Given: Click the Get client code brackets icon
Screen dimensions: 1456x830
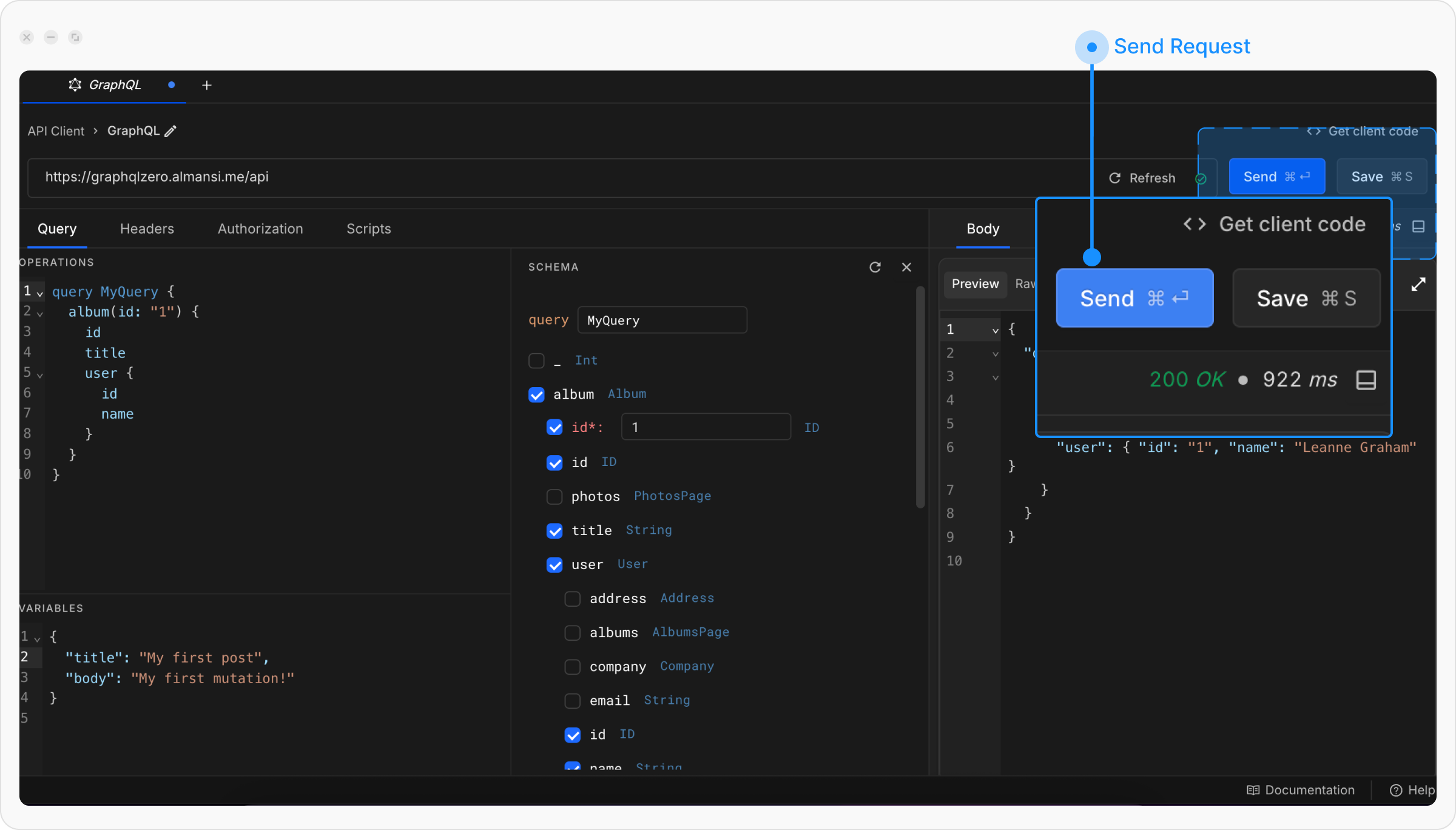Looking at the screenshot, I should (x=1195, y=224).
